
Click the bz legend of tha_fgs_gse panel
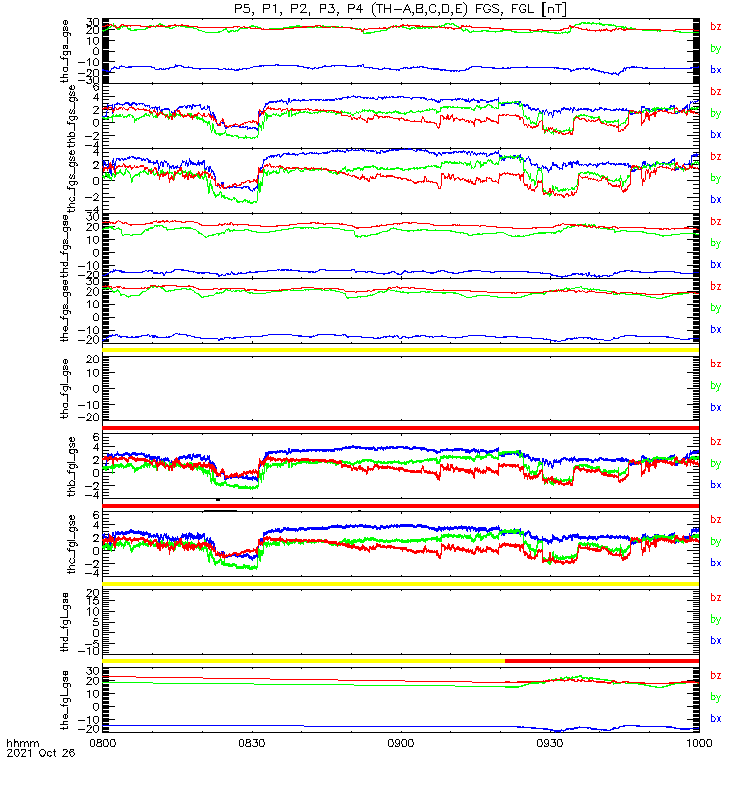[x=716, y=27]
